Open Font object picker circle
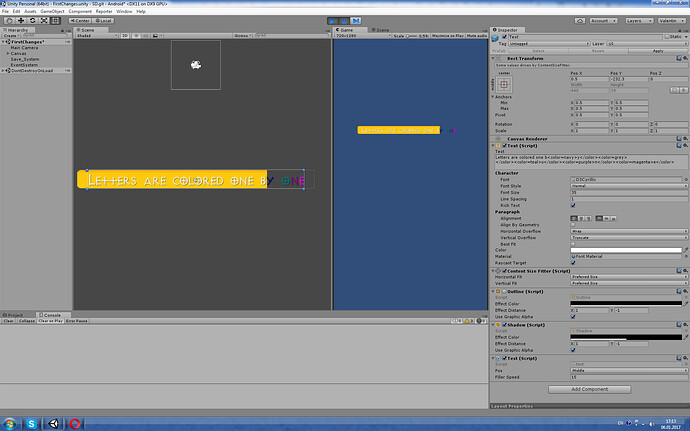The width and height of the screenshot is (690, 431). 686,180
